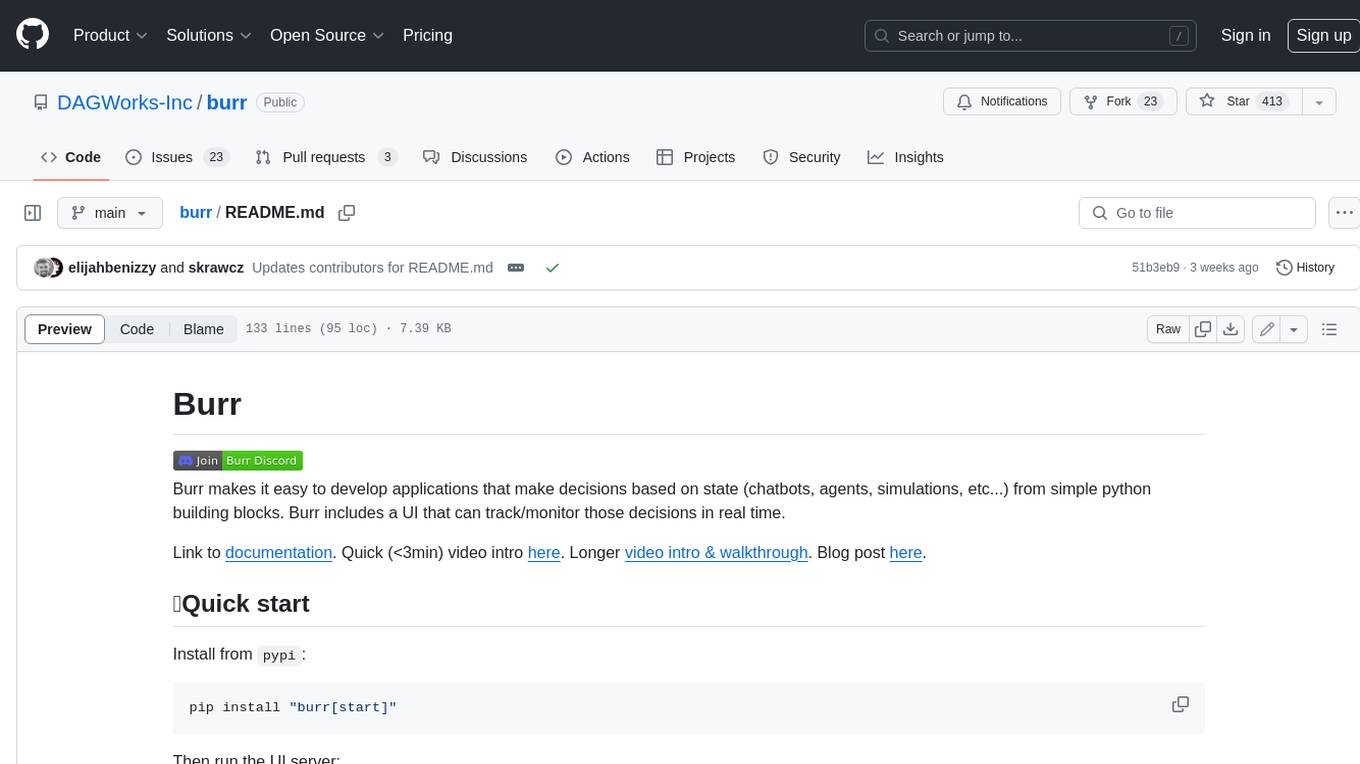Switch to the Discussions tab
This screenshot has height=764, width=1360.
475,157
